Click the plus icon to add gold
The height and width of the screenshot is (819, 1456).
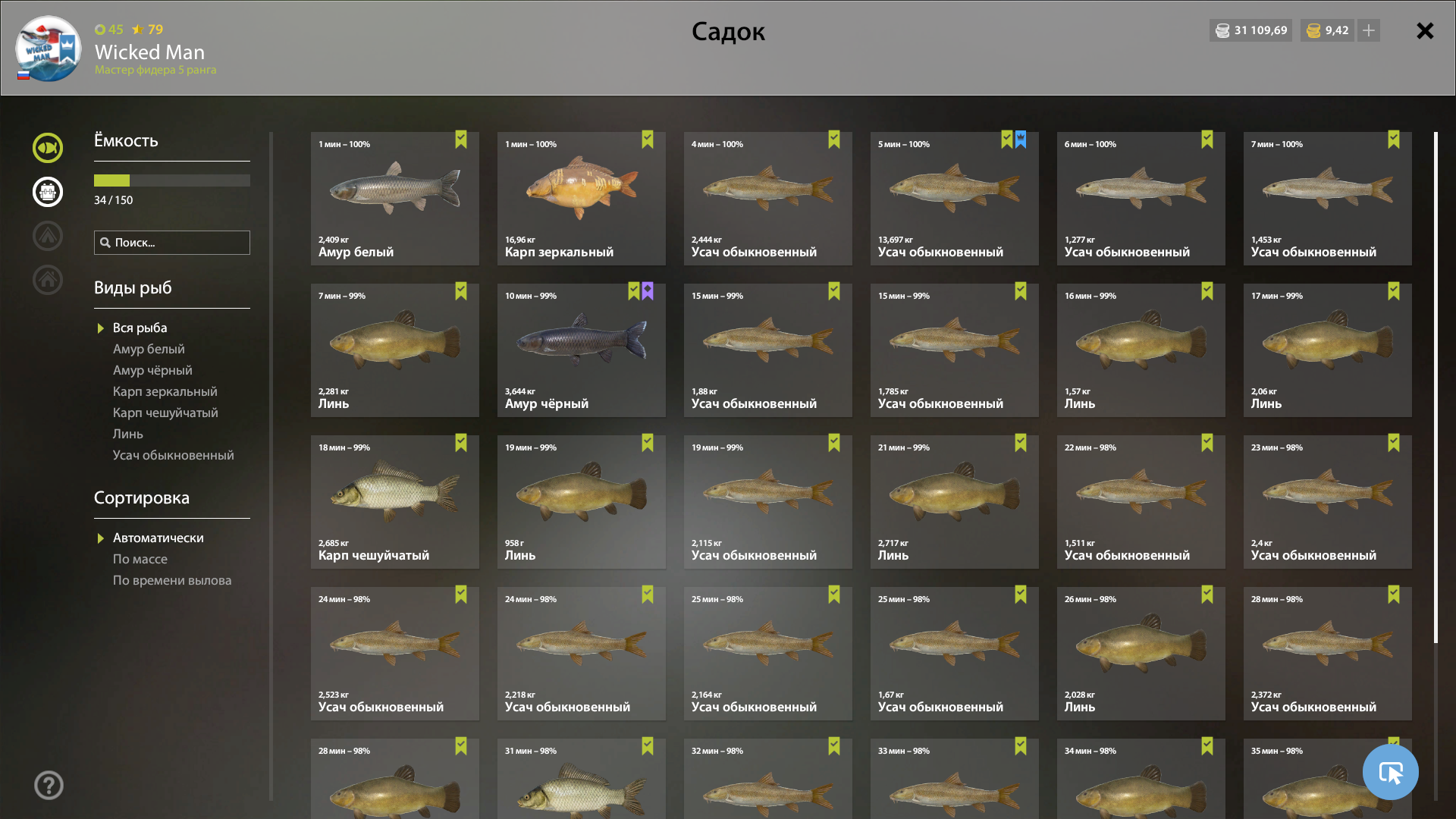pos(1369,30)
